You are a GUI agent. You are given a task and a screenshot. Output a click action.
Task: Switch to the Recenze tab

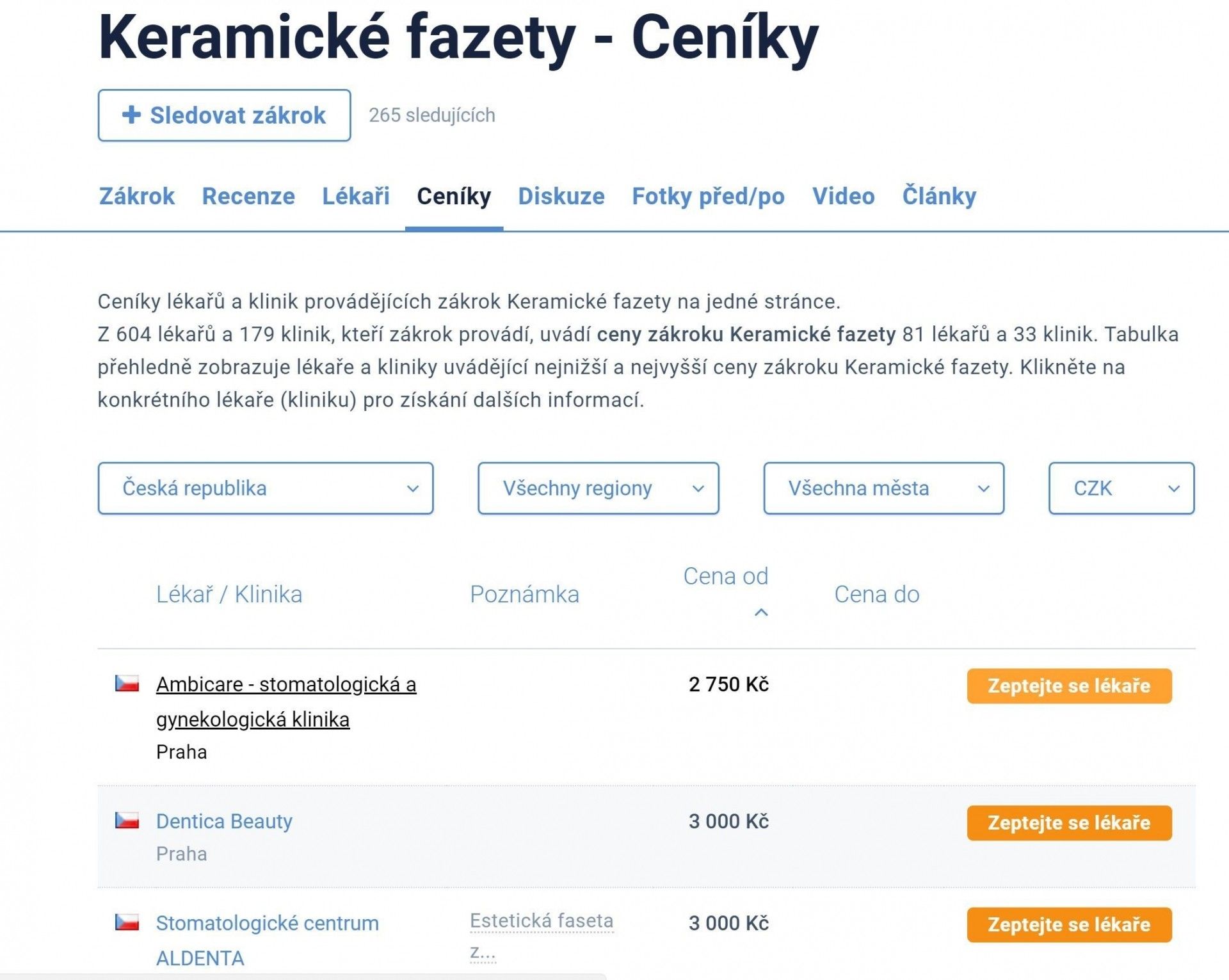tap(248, 196)
